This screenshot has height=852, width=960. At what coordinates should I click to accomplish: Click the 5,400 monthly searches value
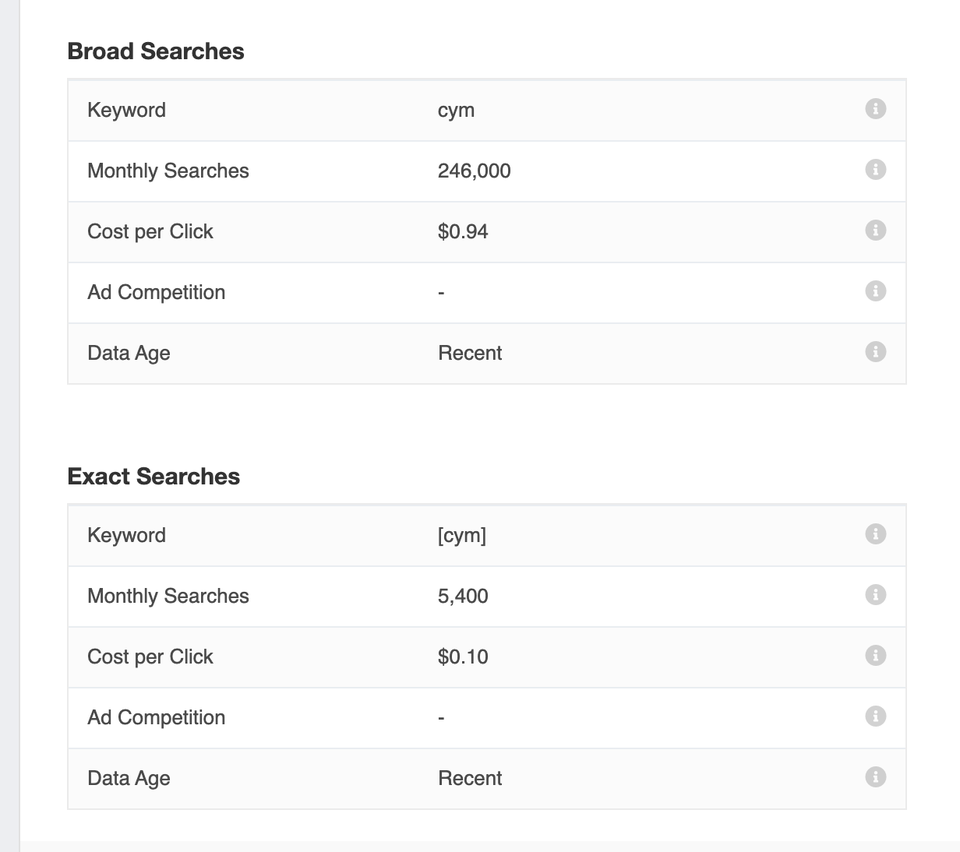463,596
